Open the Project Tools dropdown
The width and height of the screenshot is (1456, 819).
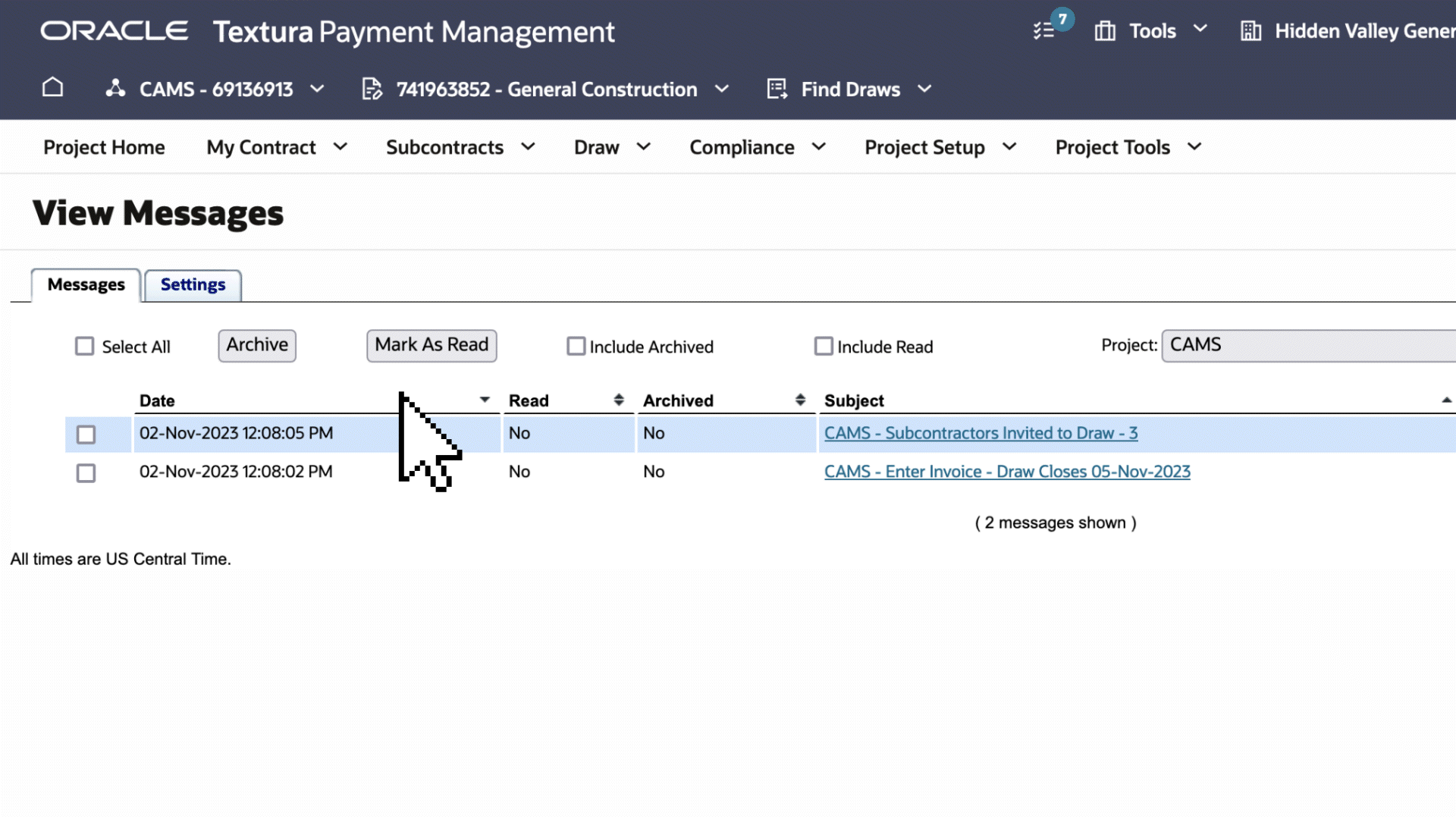pyautogui.click(x=1128, y=147)
